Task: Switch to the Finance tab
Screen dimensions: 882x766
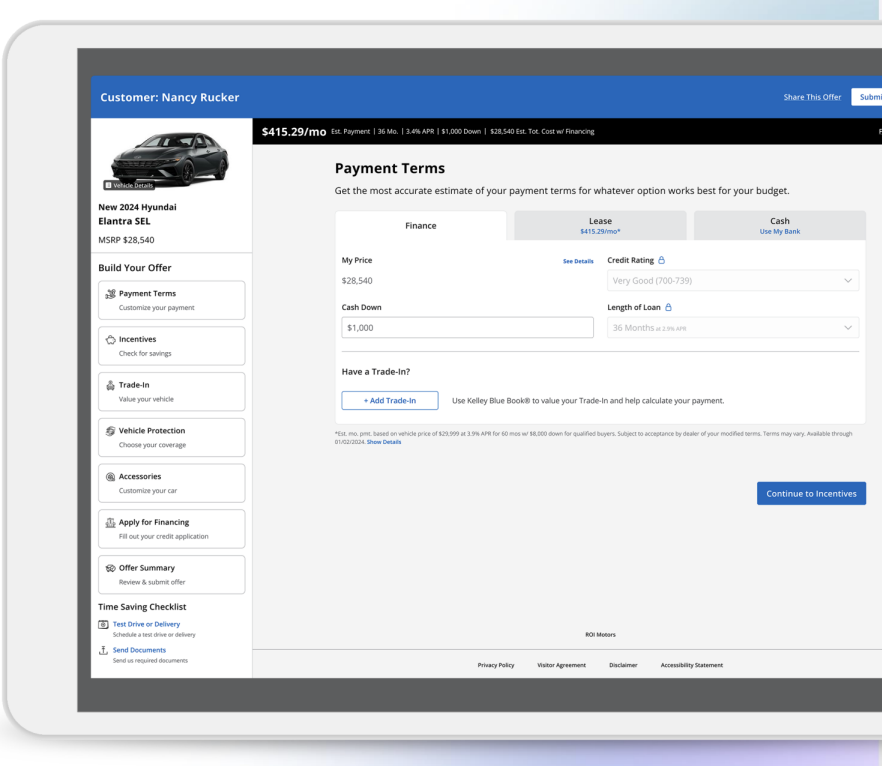Action: (421, 226)
